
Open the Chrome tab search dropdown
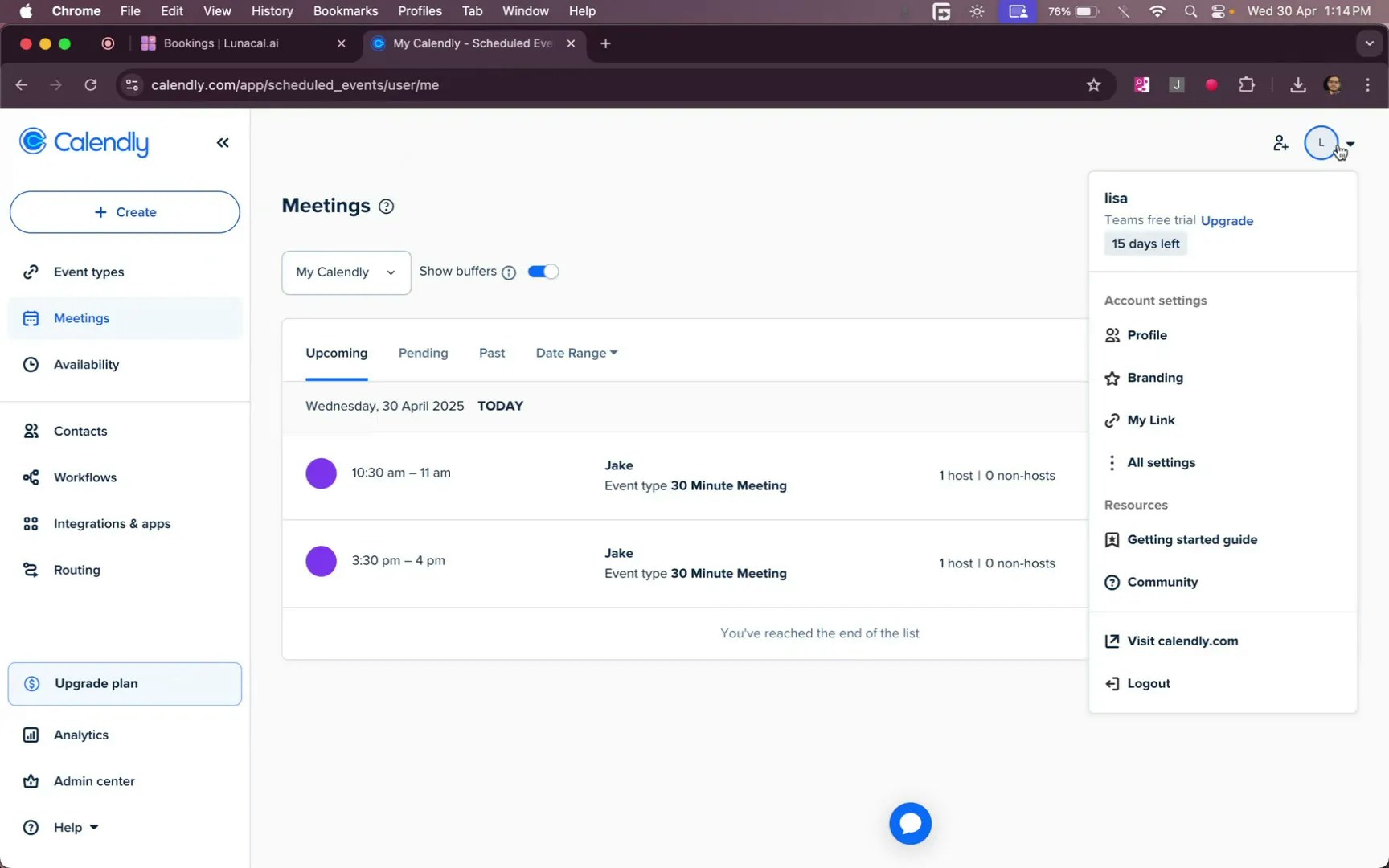tap(1369, 43)
